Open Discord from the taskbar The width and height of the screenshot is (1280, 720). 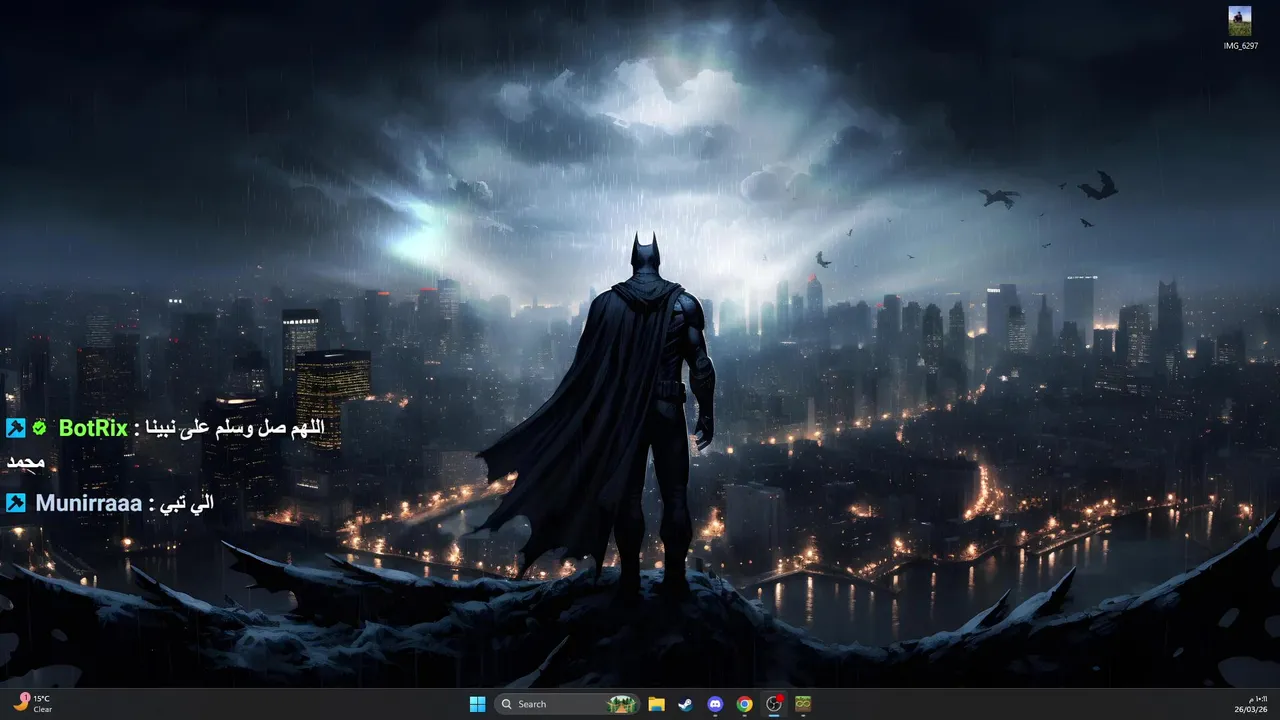(715, 704)
